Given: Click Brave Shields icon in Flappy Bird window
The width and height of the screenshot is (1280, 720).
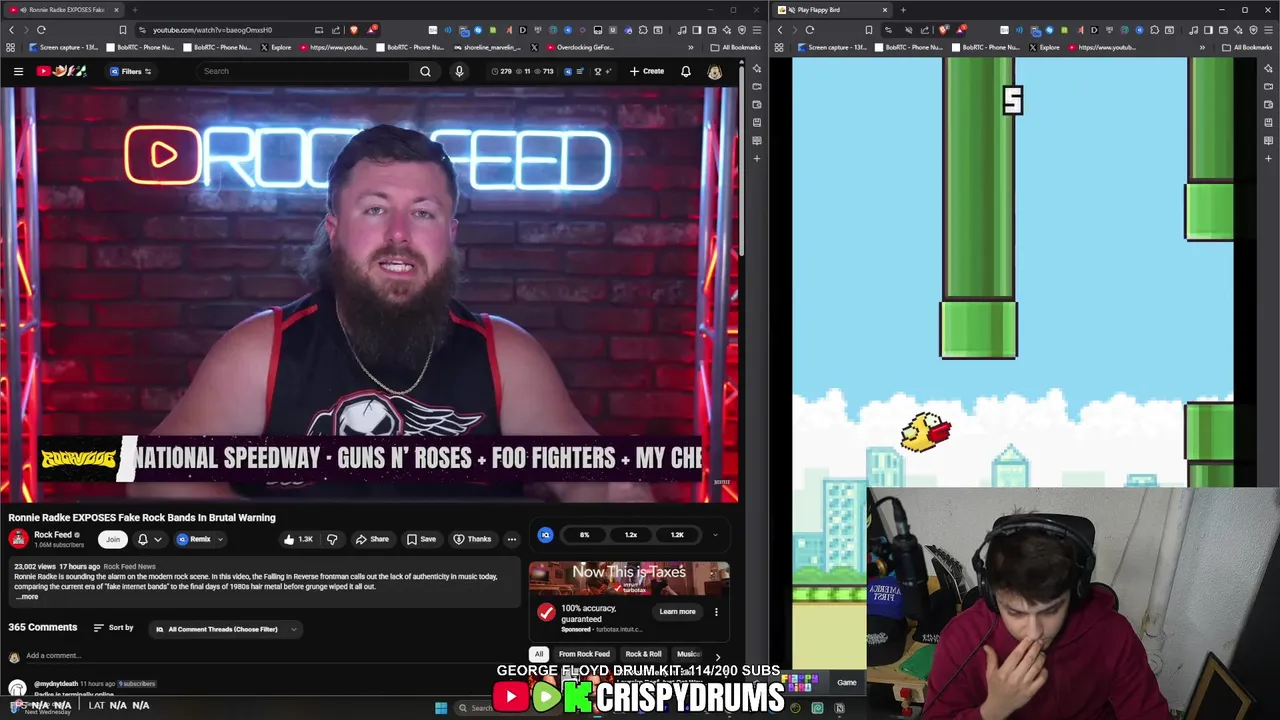Looking at the screenshot, I should [942, 30].
